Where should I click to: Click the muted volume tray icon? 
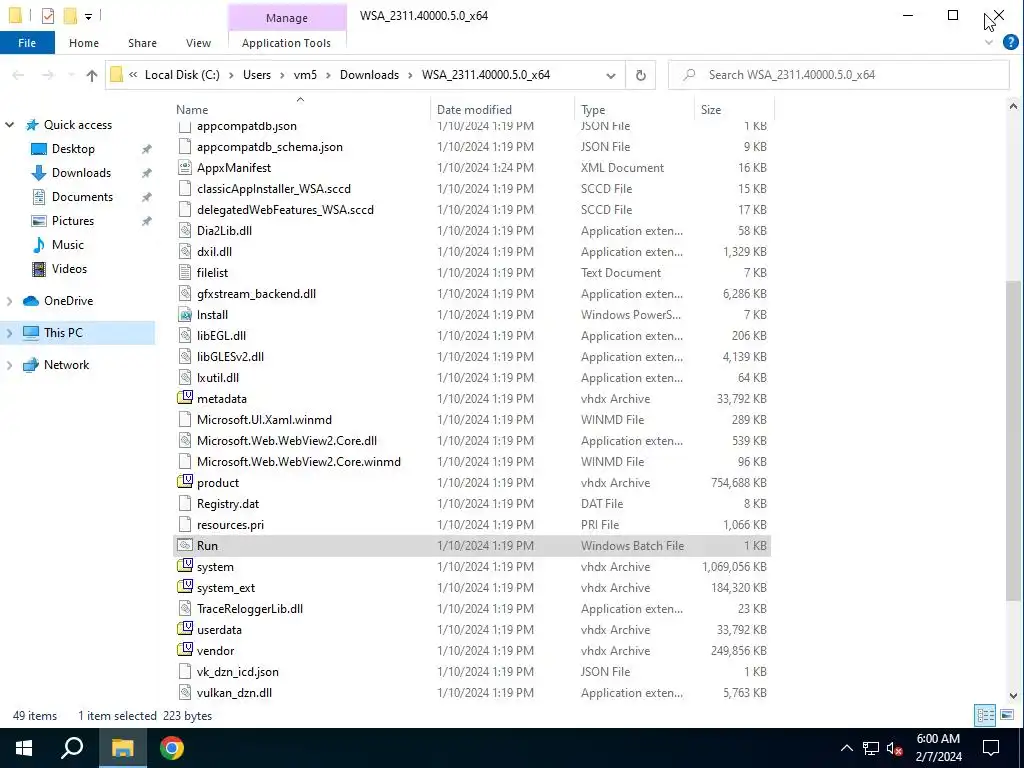point(894,748)
